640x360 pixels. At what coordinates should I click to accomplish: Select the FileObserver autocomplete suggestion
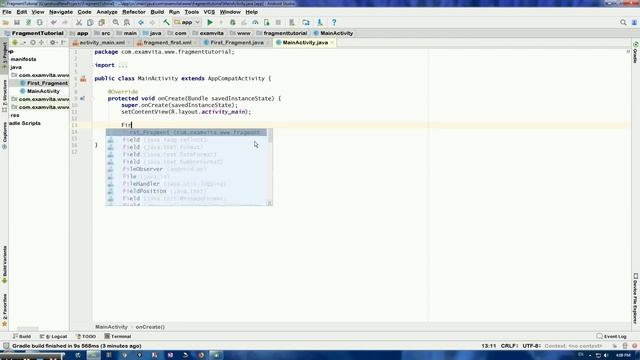pos(187,169)
